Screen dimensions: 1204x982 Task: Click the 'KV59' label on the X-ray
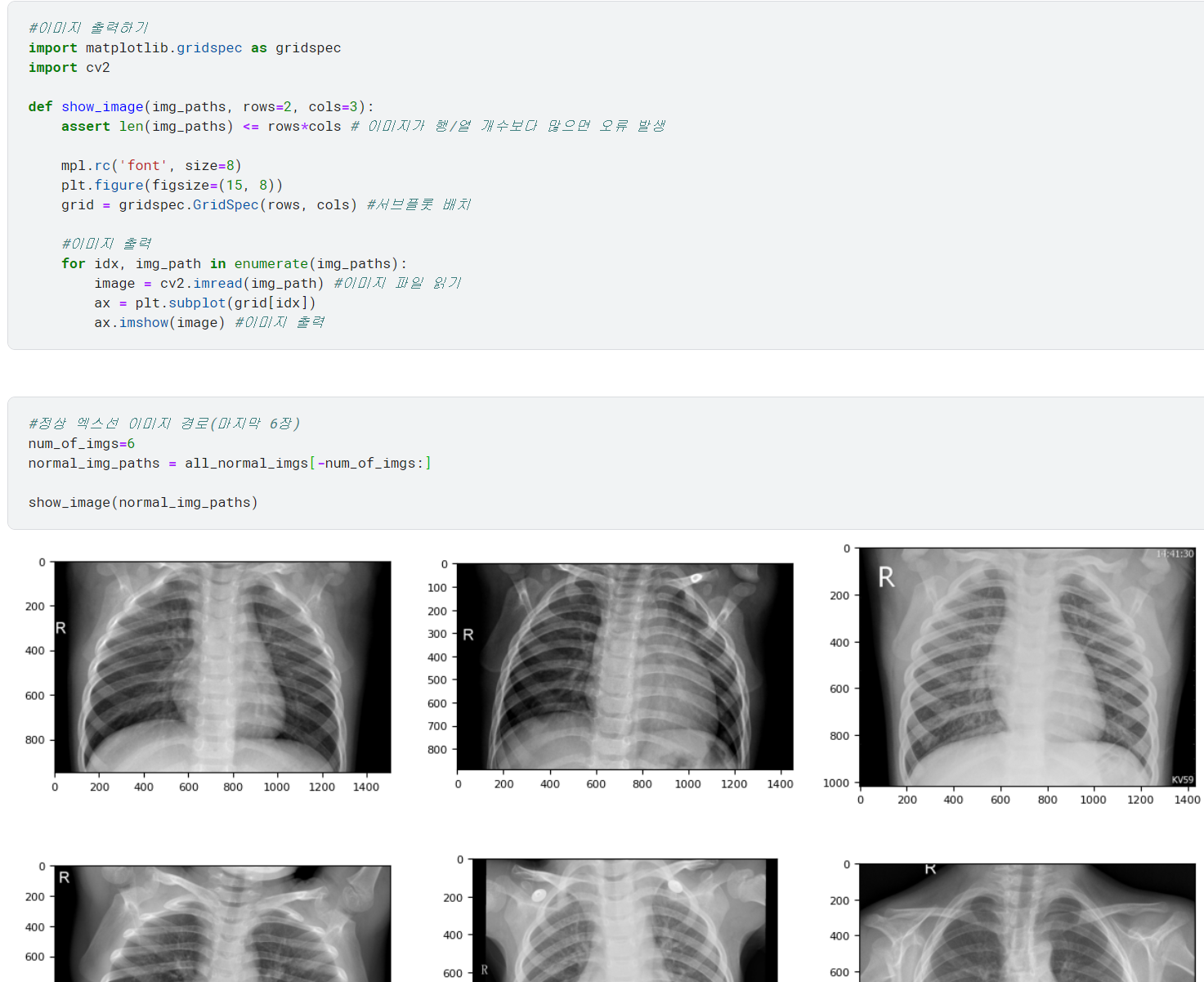click(1182, 780)
